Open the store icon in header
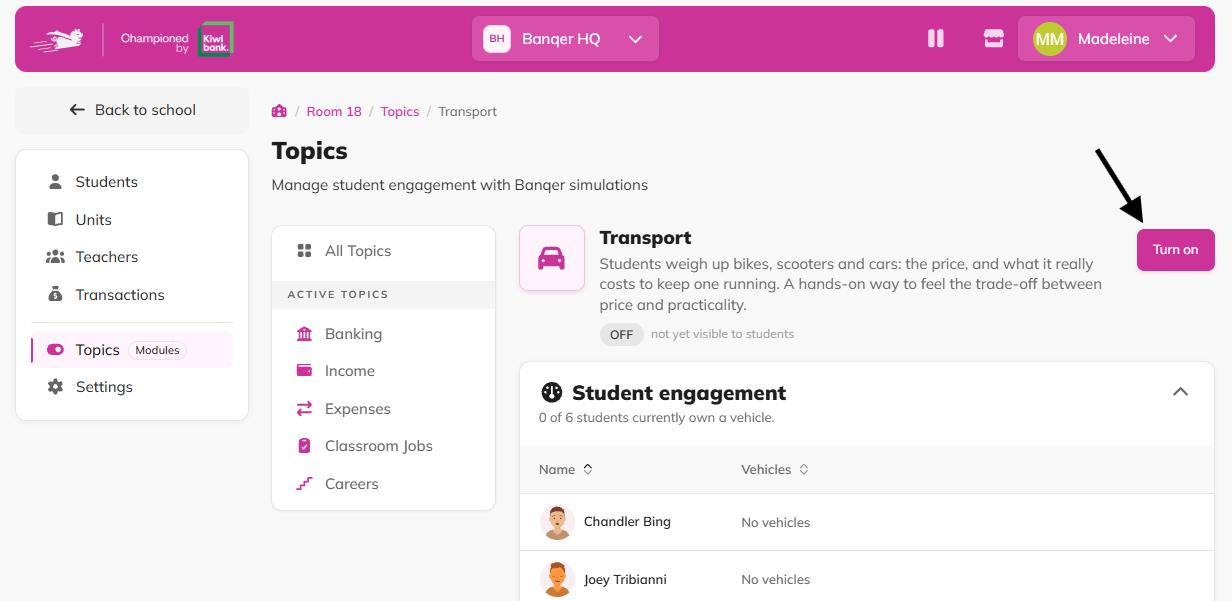 tap(993, 39)
